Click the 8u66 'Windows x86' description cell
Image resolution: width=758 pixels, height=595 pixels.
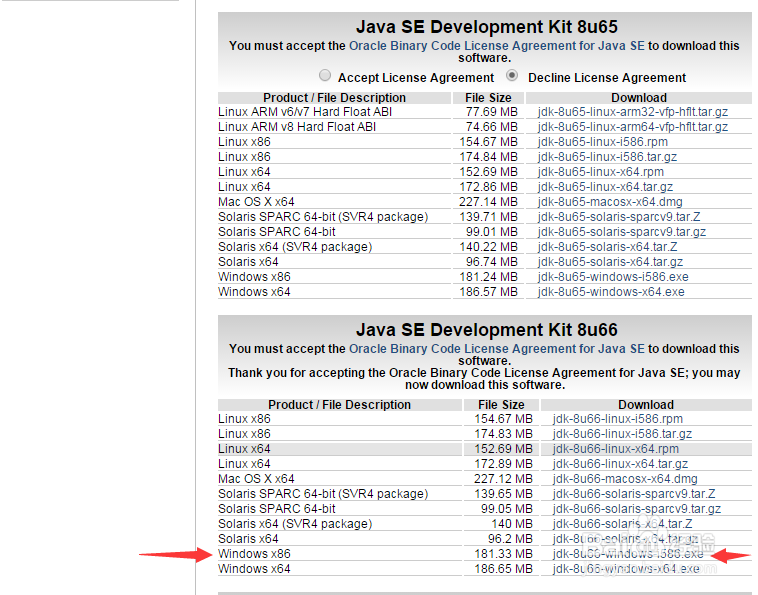pyautogui.click(x=339, y=554)
